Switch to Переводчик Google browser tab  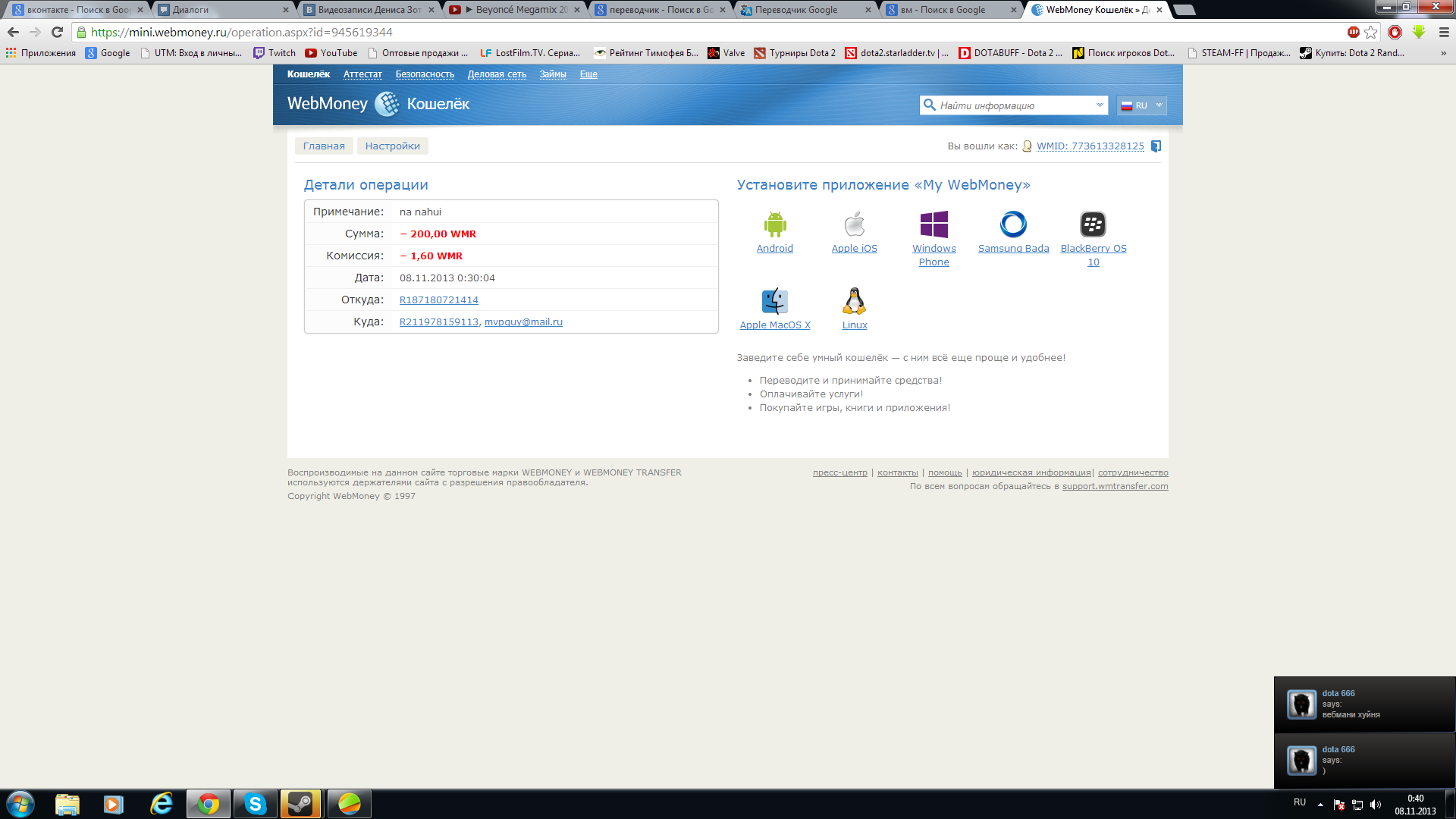[806, 10]
